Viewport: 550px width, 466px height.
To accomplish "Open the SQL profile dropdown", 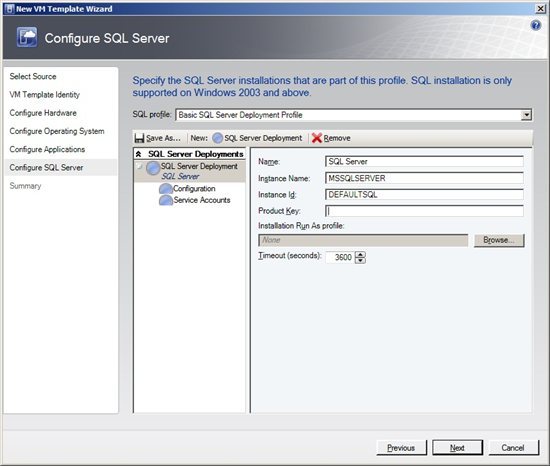I will tap(526, 115).
